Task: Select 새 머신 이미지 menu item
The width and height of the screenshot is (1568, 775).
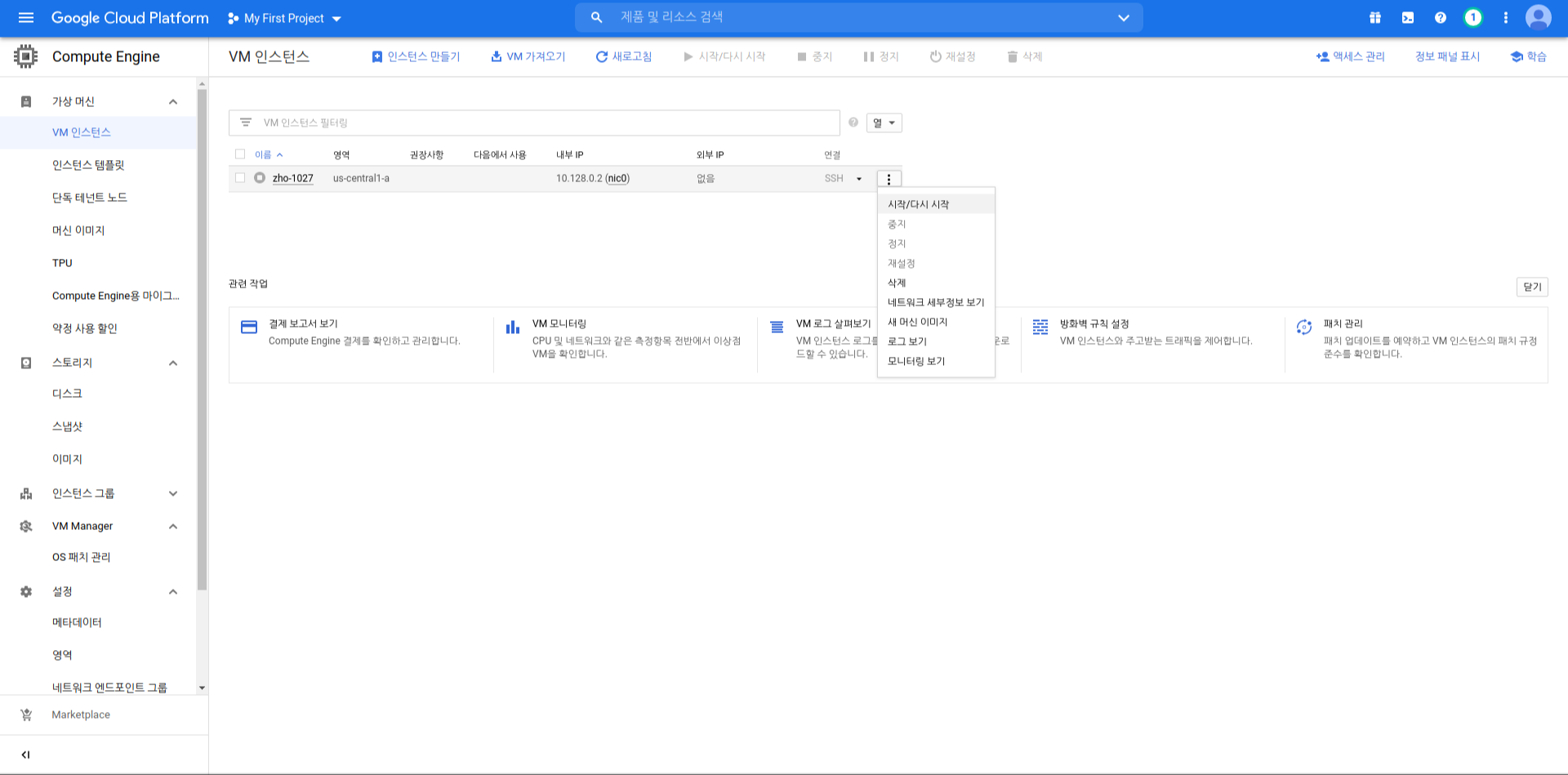Action: 936,322
